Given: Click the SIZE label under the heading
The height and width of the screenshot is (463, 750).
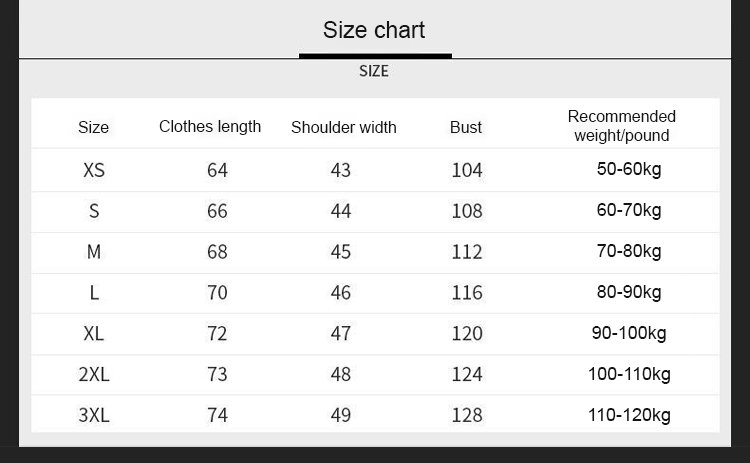Looking at the screenshot, I should point(374,71).
